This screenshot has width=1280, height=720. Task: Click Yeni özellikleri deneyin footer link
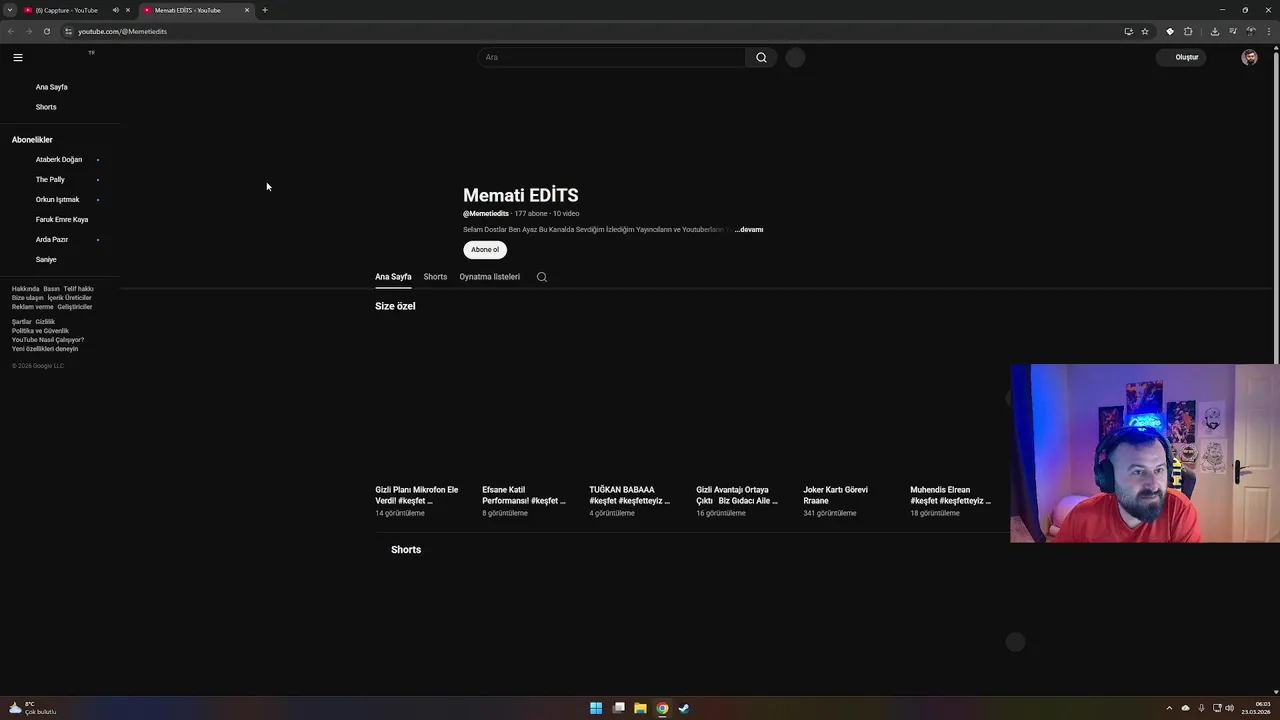click(x=45, y=349)
